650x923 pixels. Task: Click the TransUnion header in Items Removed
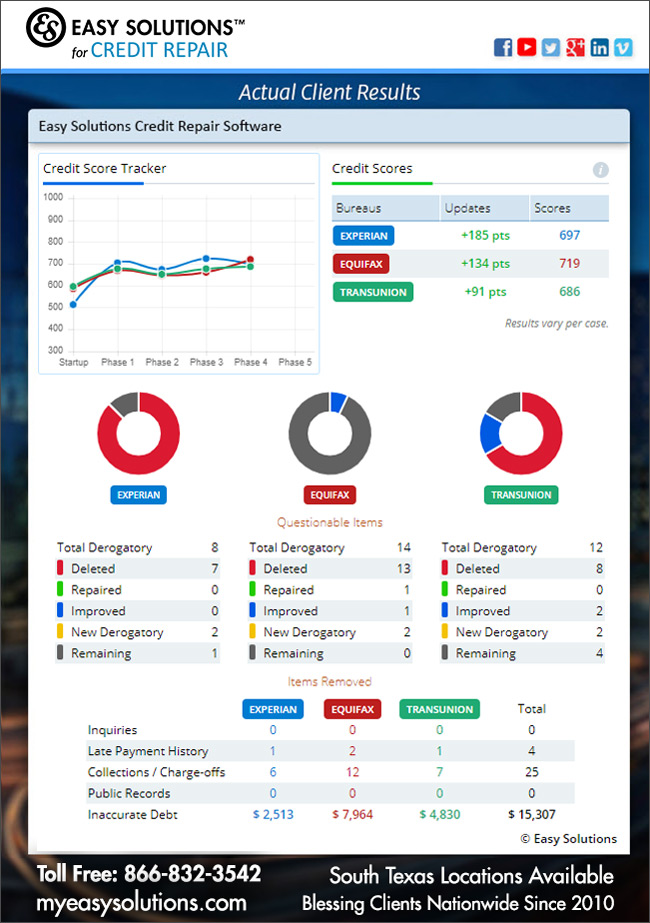coord(440,709)
